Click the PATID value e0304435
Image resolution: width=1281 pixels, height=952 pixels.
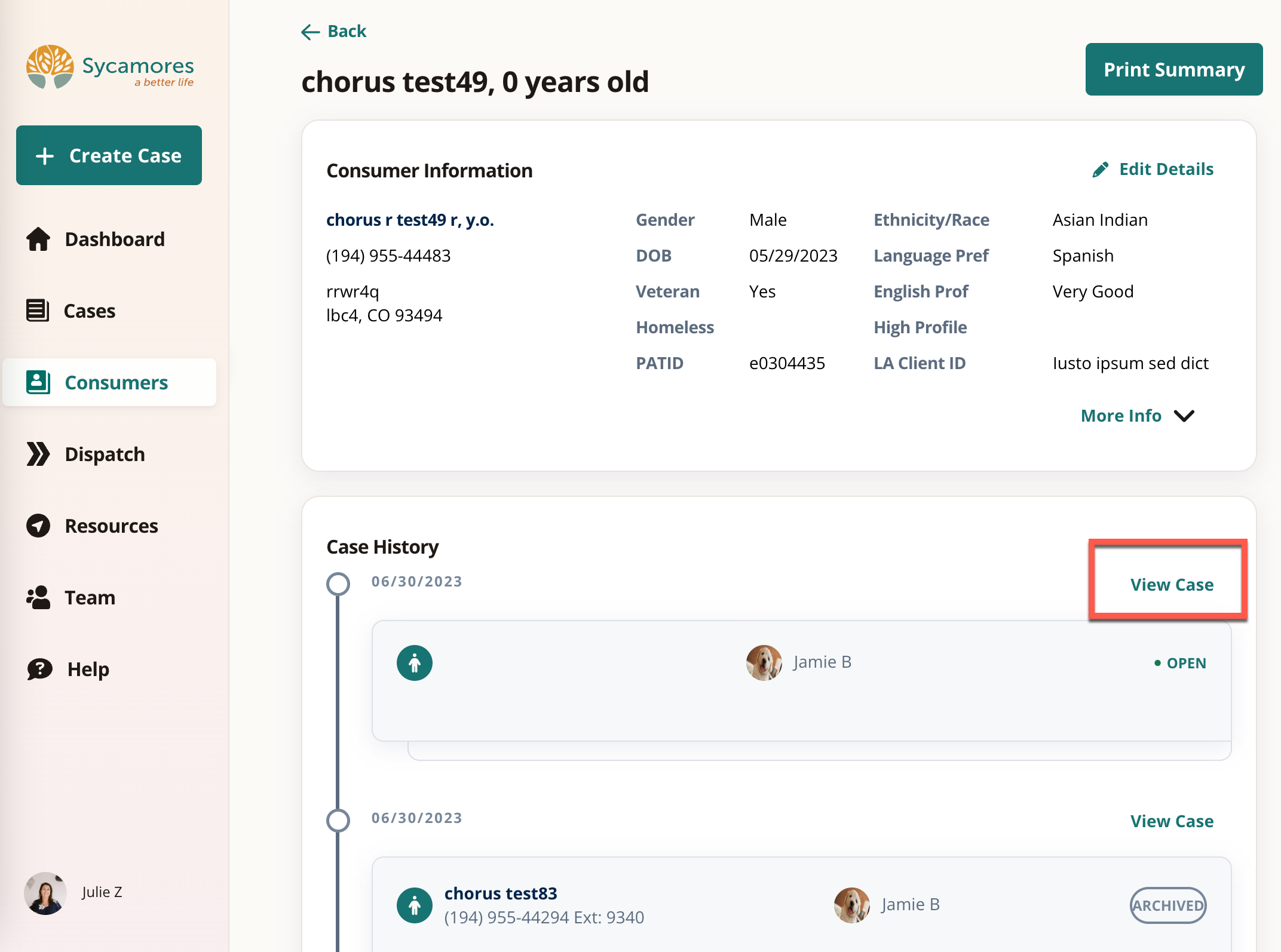tap(787, 364)
